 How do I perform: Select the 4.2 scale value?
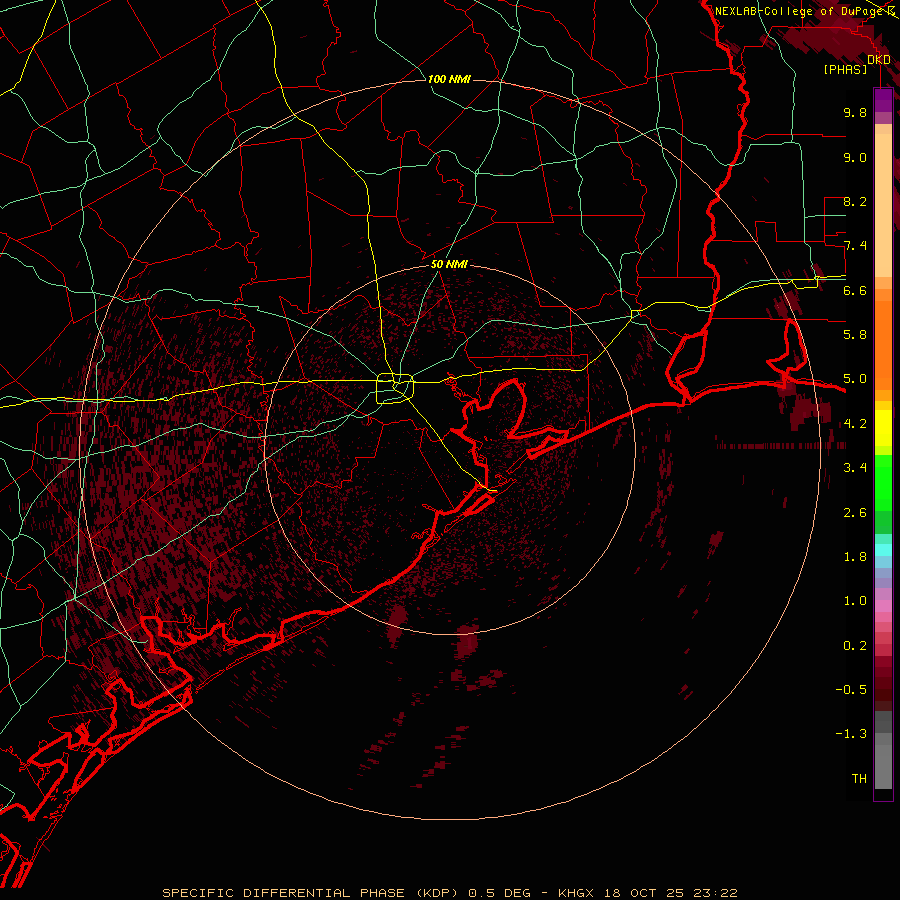click(855, 424)
